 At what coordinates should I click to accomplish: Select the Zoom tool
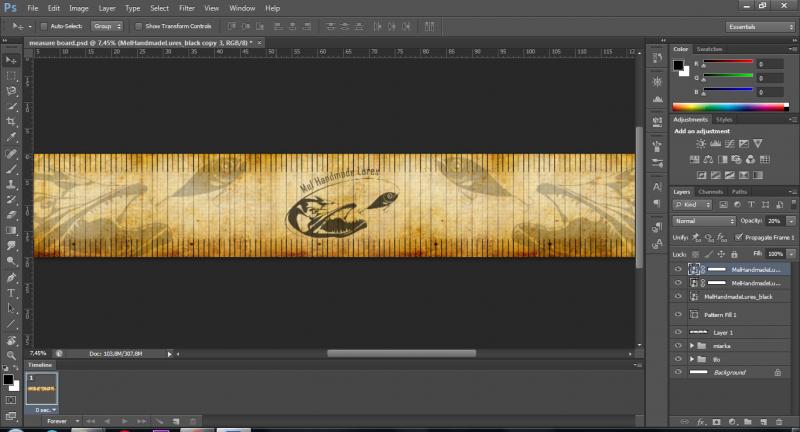12,354
